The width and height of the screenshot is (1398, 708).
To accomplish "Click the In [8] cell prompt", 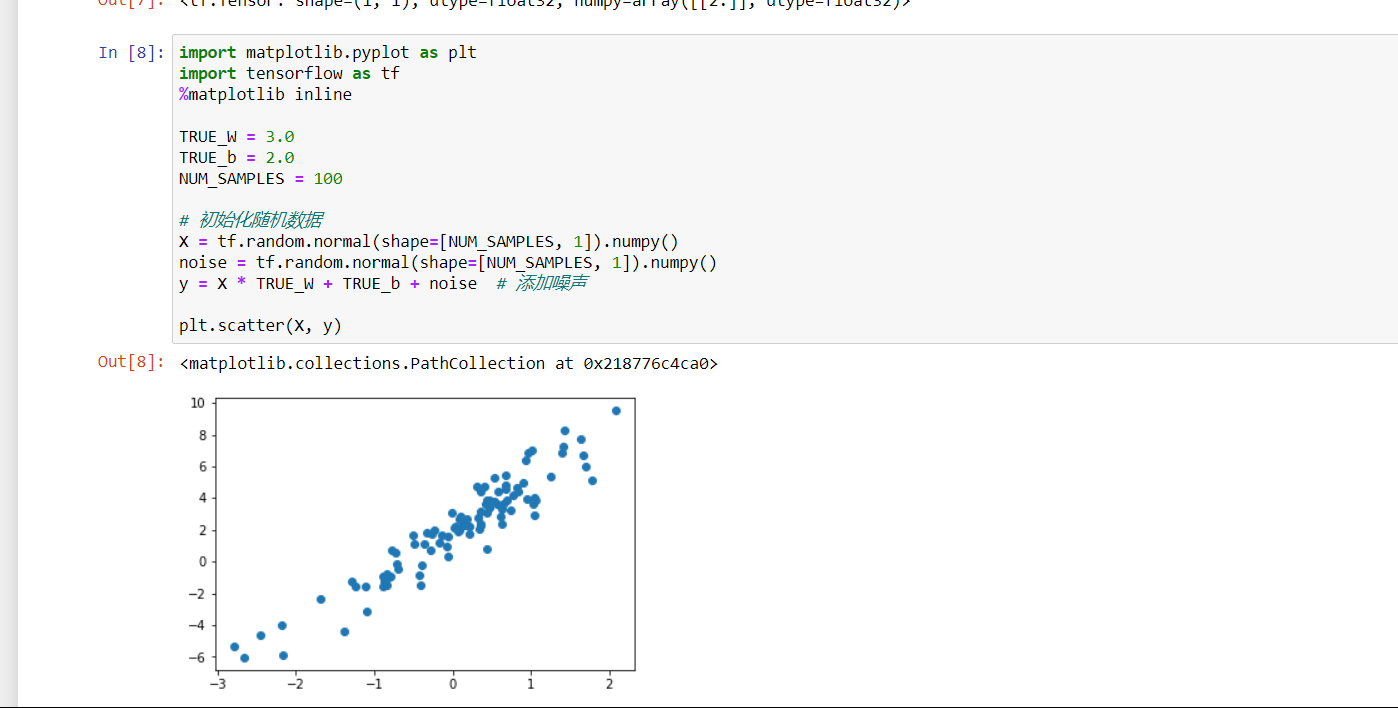I will click(x=131, y=53).
